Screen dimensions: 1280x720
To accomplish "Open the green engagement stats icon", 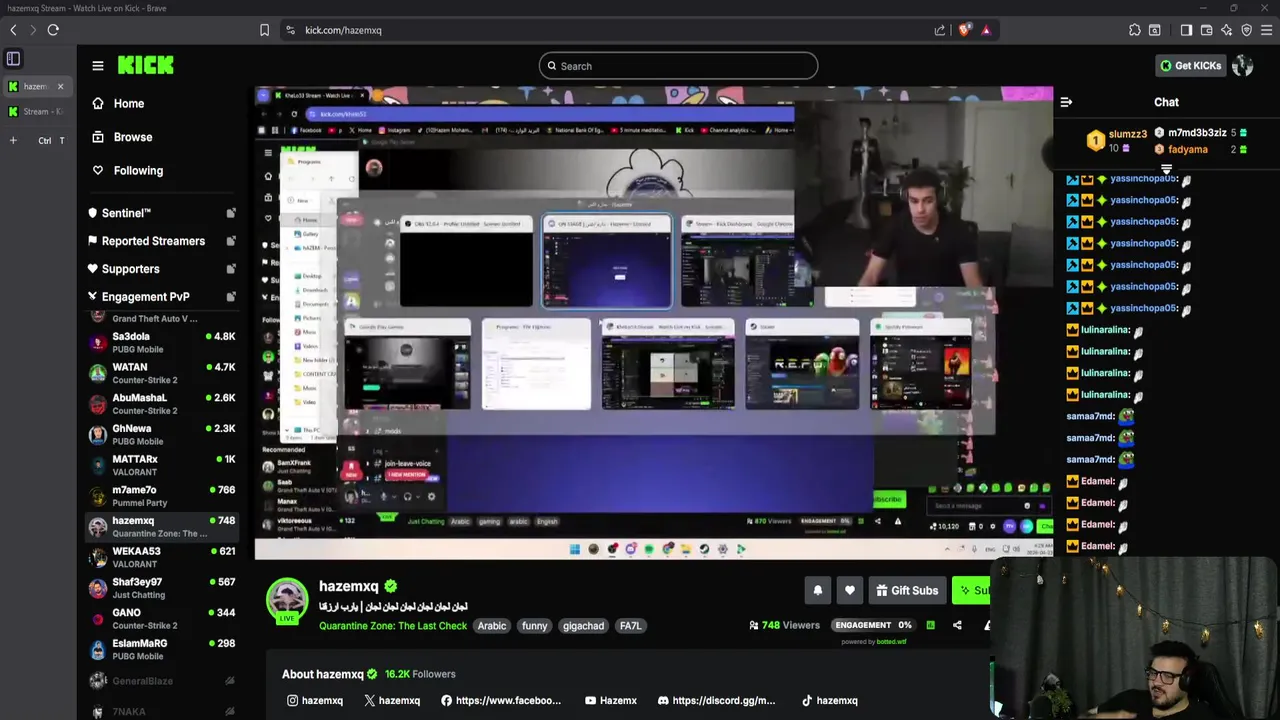I will (x=930, y=626).
